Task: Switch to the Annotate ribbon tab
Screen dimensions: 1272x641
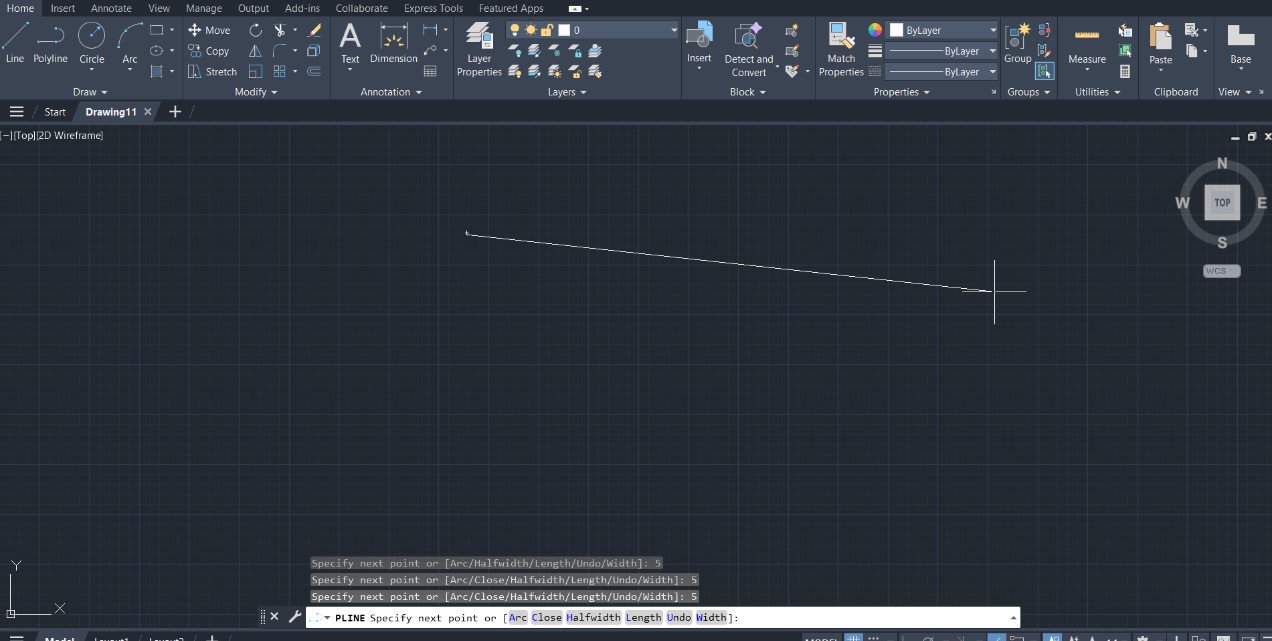Action: pos(111,8)
